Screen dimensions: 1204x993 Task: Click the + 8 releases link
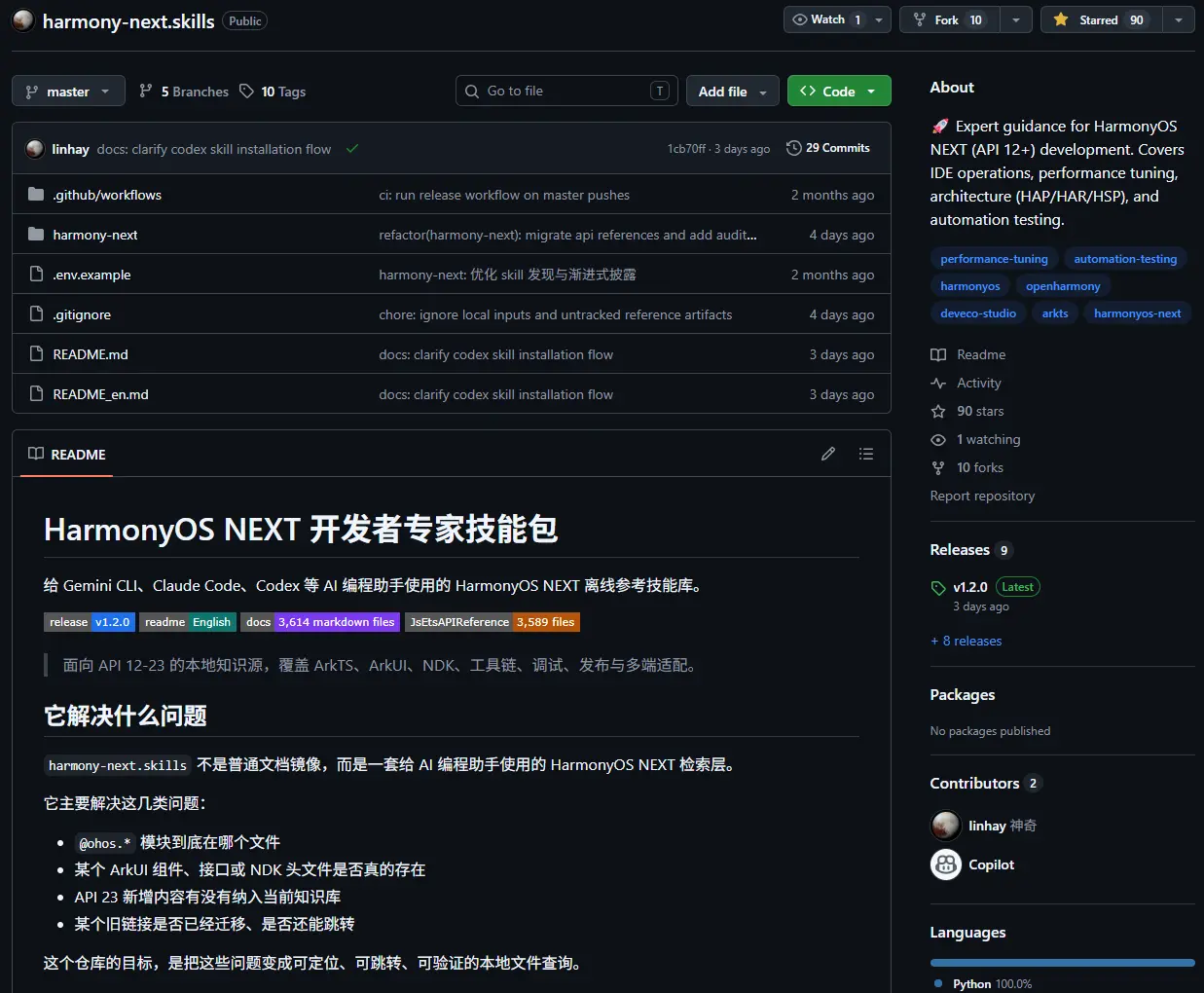point(966,641)
